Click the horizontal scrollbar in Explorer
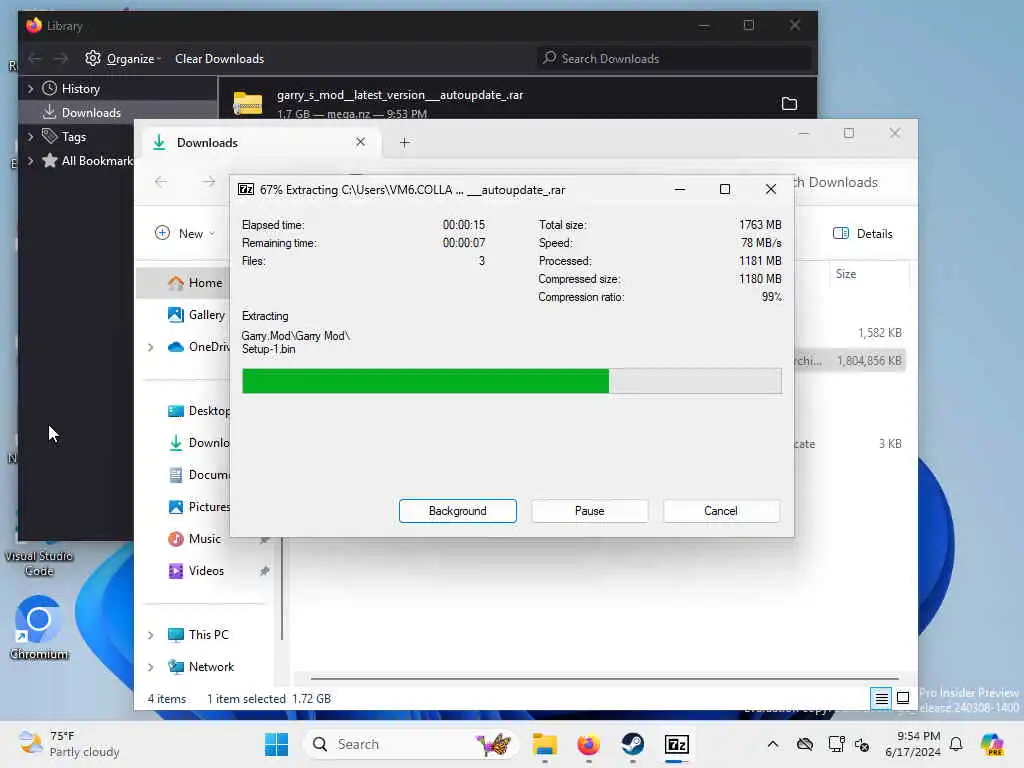This screenshot has height=768, width=1024. click(604, 679)
